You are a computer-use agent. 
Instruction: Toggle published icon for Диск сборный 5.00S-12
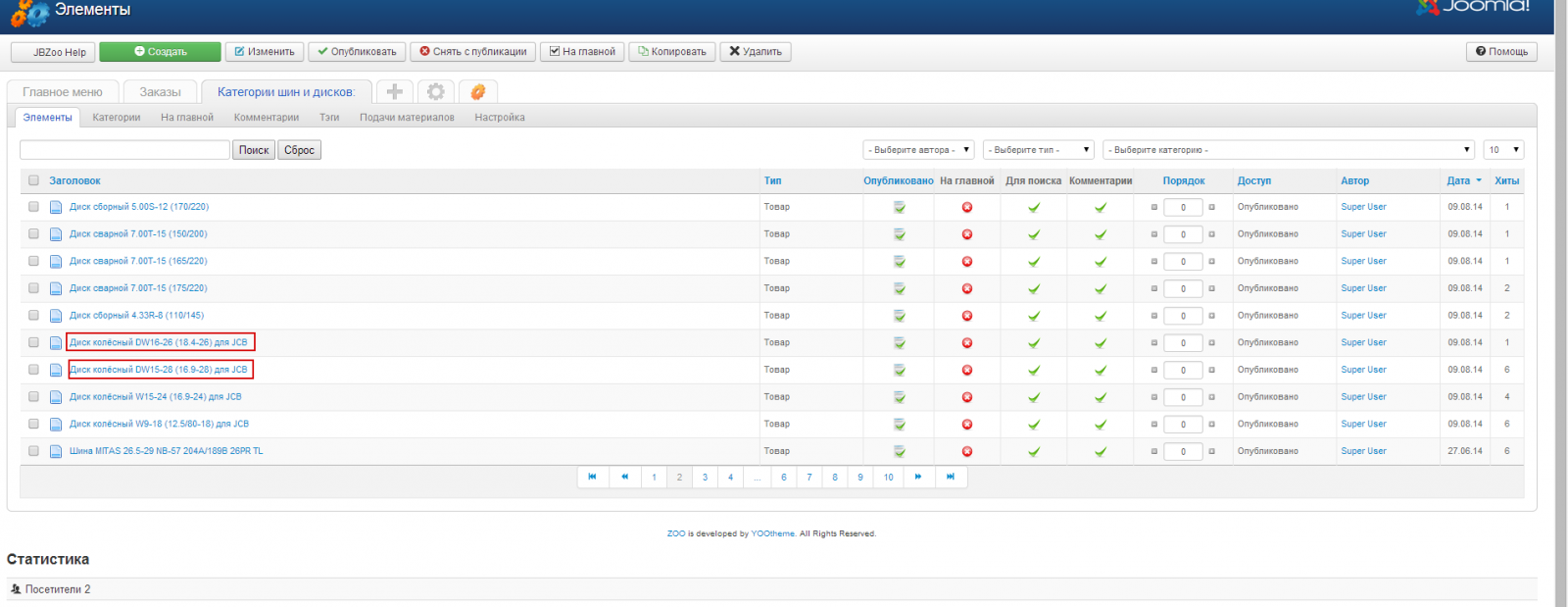(x=899, y=207)
